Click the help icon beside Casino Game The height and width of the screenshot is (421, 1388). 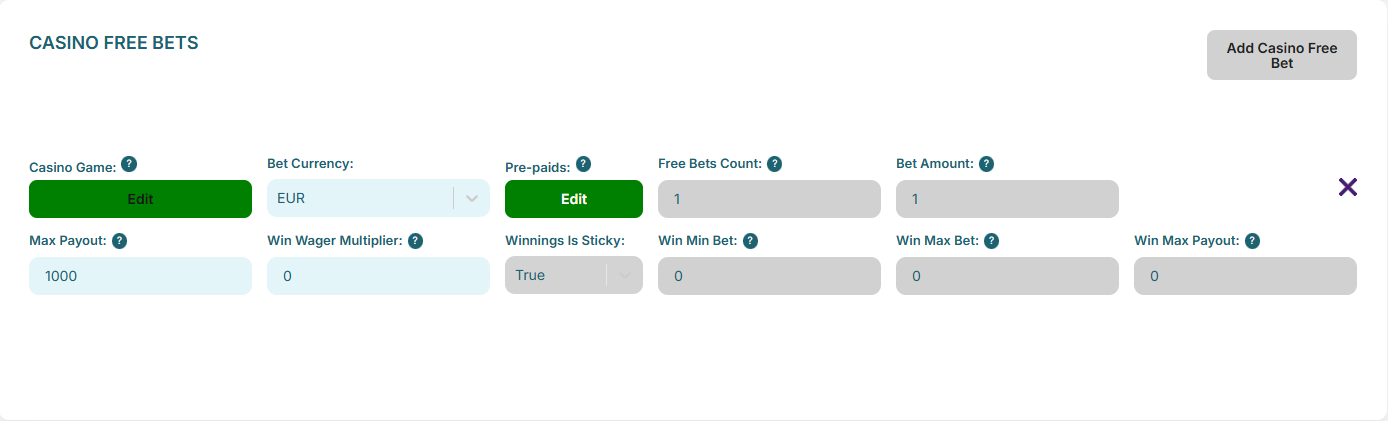click(x=129, y=164)
